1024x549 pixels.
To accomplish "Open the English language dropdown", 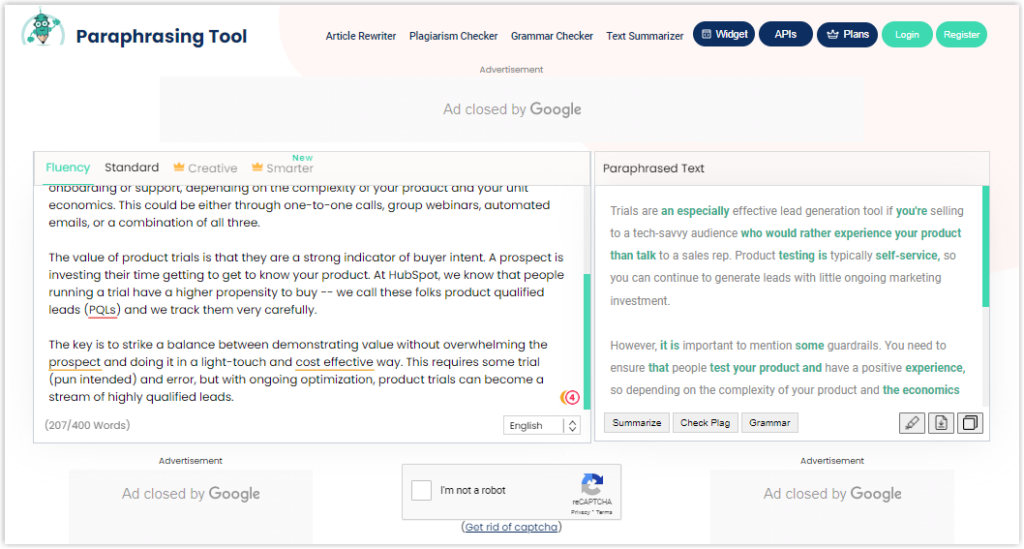I will [541, 426].
